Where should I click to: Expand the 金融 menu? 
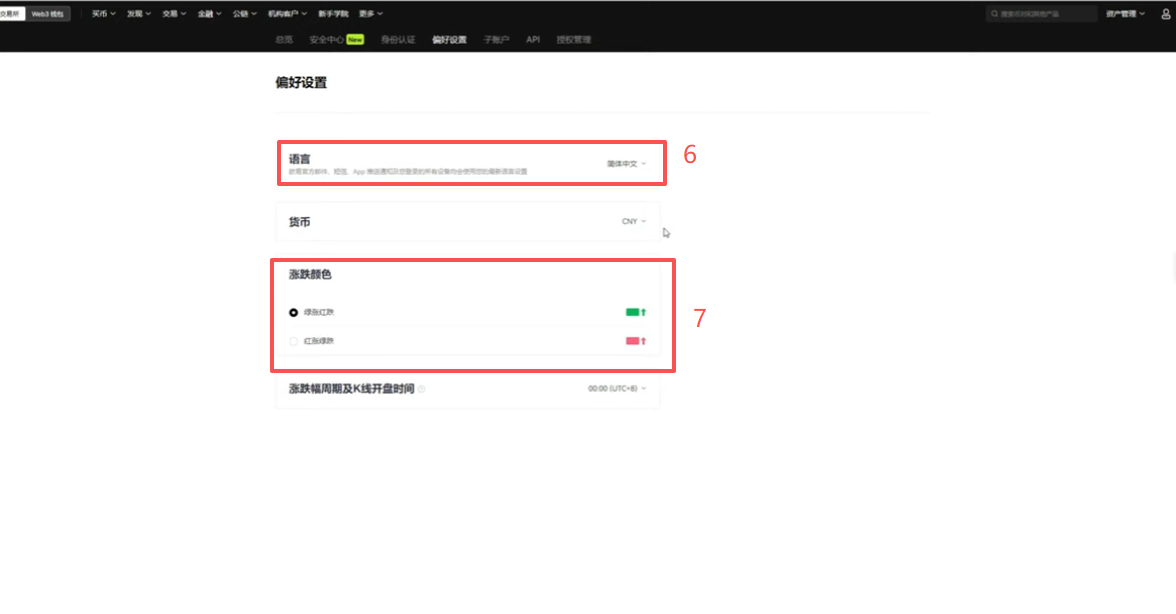[x=209, y=13]
